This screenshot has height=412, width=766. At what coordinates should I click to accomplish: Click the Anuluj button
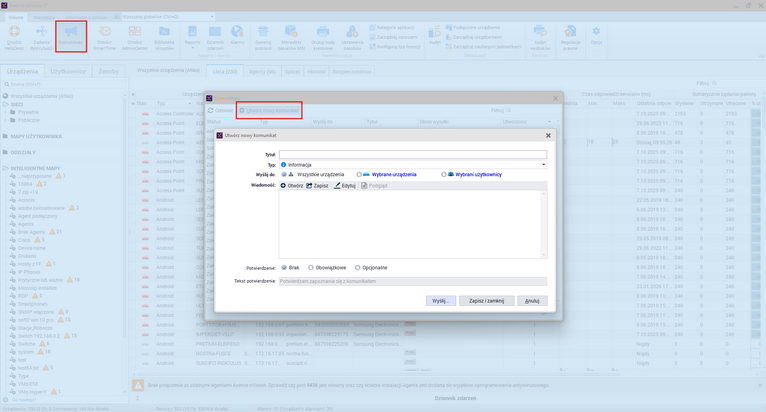click(x=532, y=301)
